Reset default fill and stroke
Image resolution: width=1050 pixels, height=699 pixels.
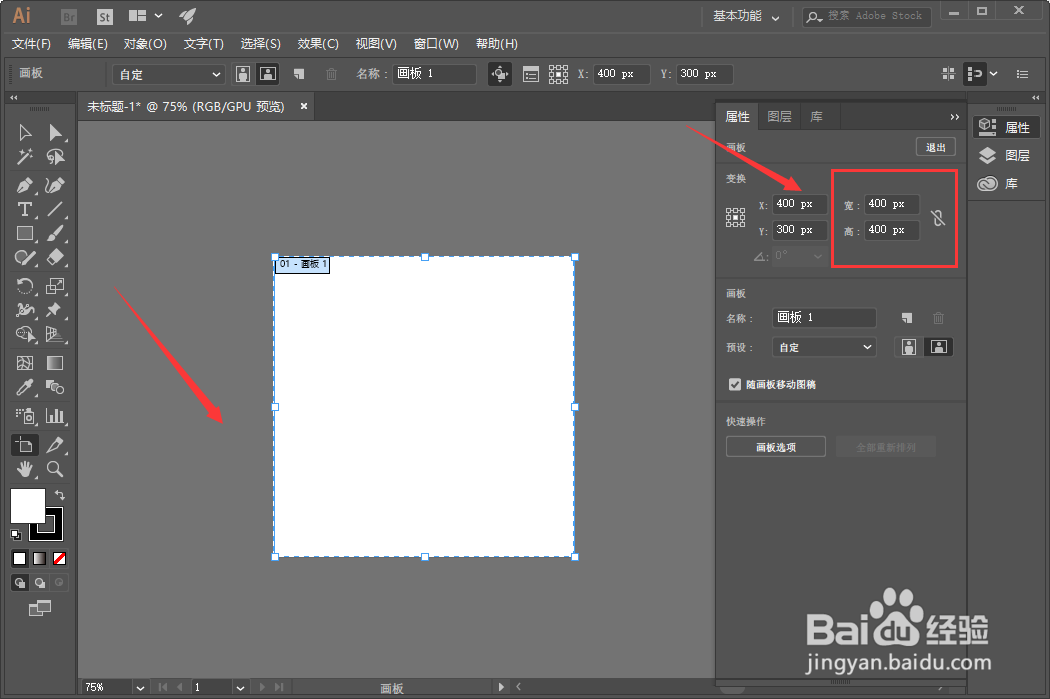click(16, 534)
